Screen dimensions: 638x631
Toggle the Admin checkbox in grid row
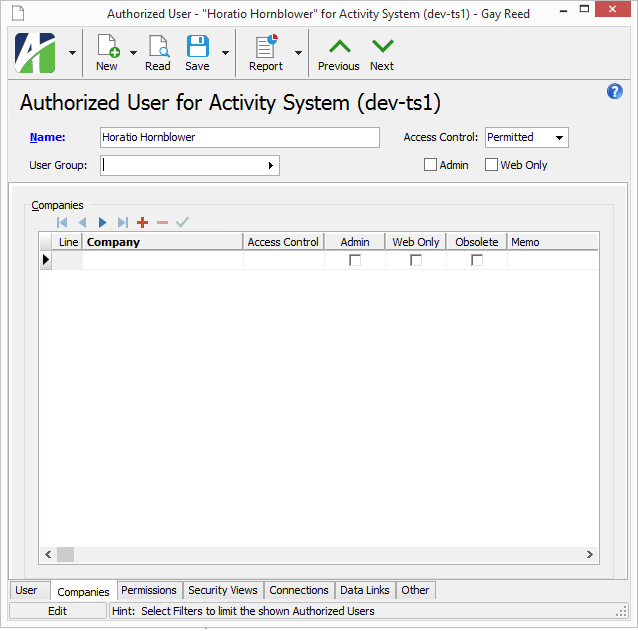pos(355,260)
